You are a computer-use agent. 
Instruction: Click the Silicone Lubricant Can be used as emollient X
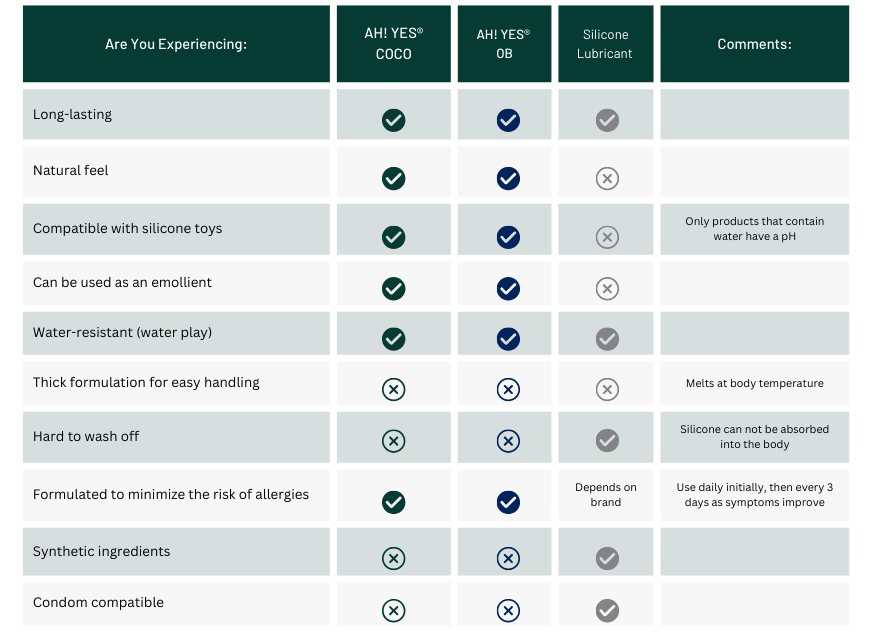(x=607, y=288)
